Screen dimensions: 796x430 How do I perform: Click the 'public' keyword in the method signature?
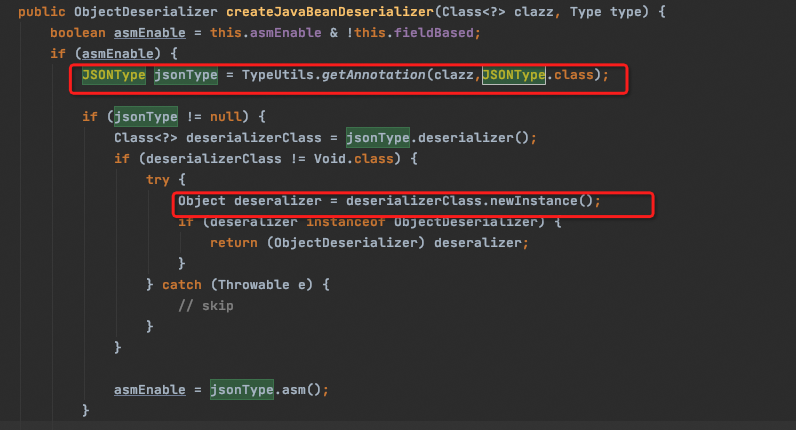click(42, 12)
